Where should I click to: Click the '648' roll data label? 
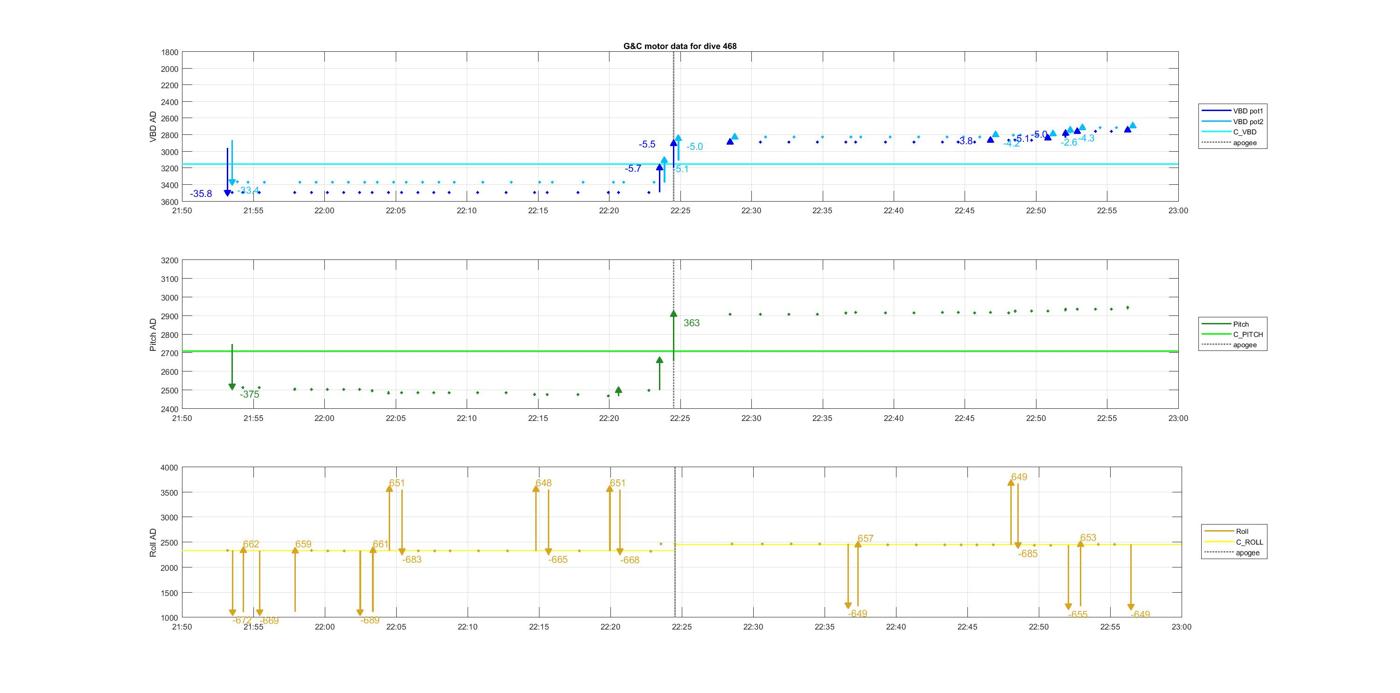(x=544, y=484)
